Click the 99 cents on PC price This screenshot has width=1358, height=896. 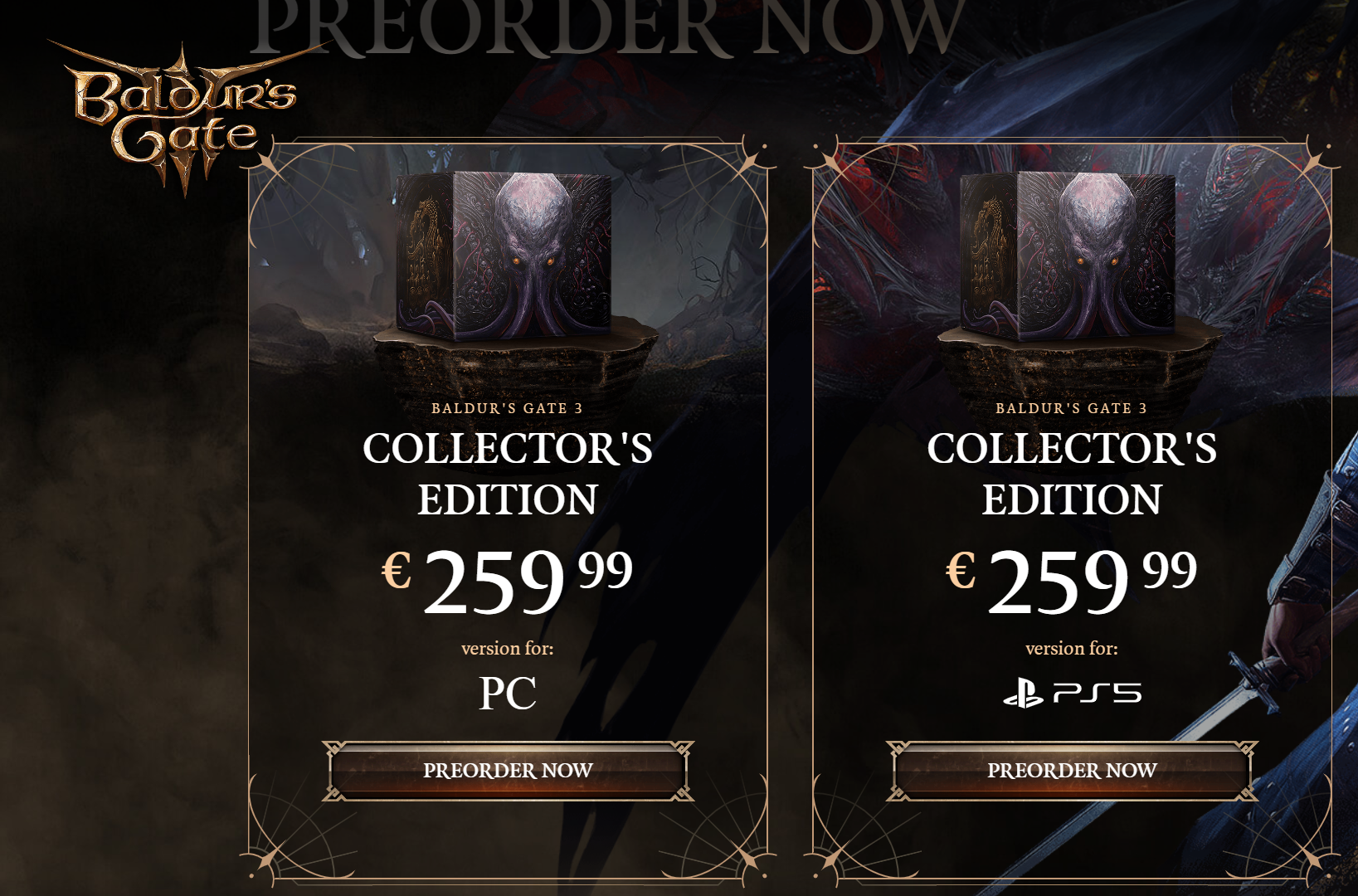click(606, 571)
